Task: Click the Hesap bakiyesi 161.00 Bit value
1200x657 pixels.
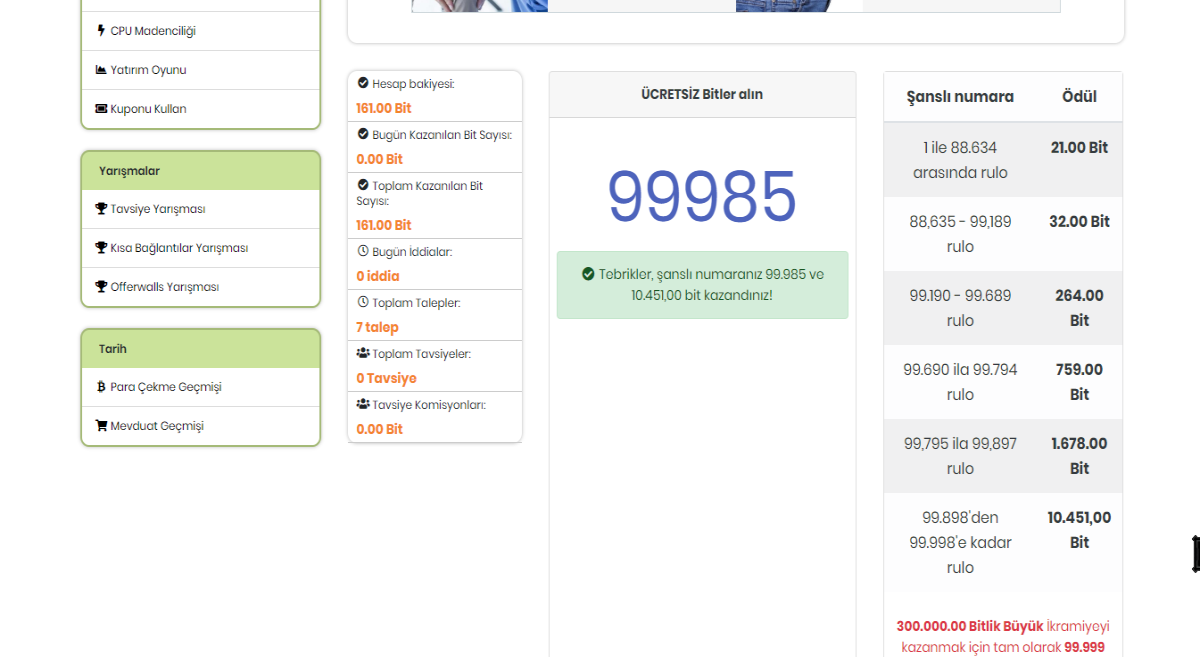Action: tap(384, 108)
